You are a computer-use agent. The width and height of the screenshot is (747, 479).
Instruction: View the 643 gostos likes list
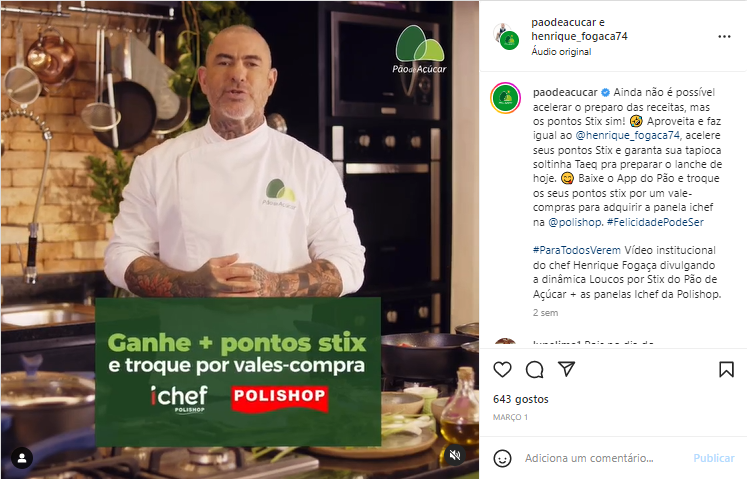tap(521, 399)
